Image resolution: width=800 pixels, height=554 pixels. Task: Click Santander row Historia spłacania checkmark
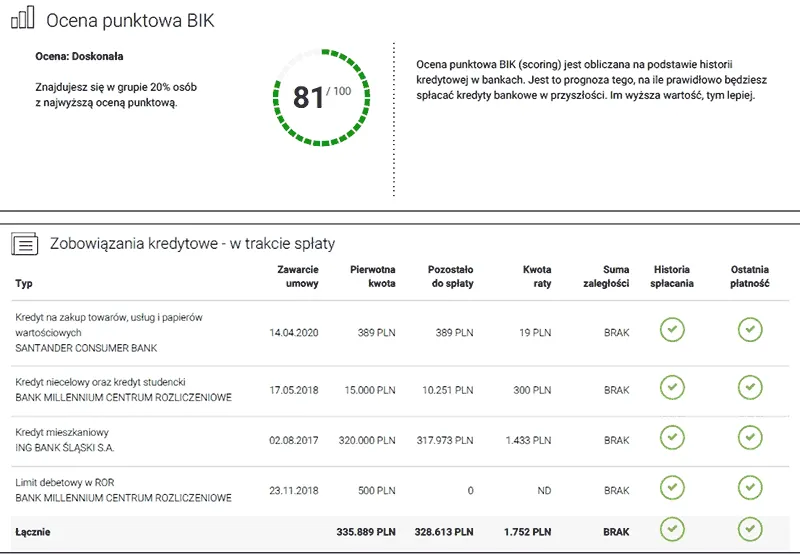click(672, 329)
